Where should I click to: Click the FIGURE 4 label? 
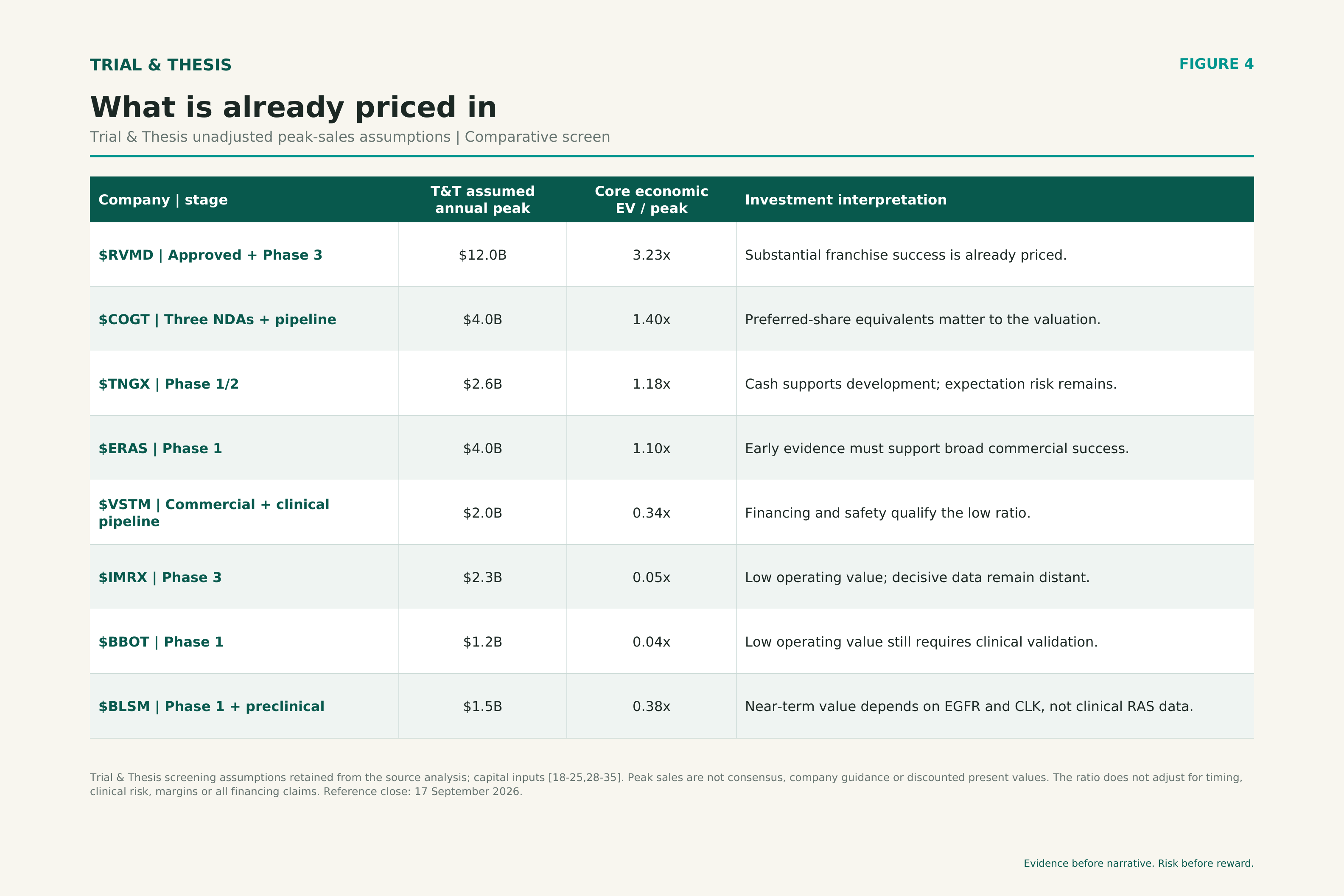pyautogui.click(x=1217, y=64)
